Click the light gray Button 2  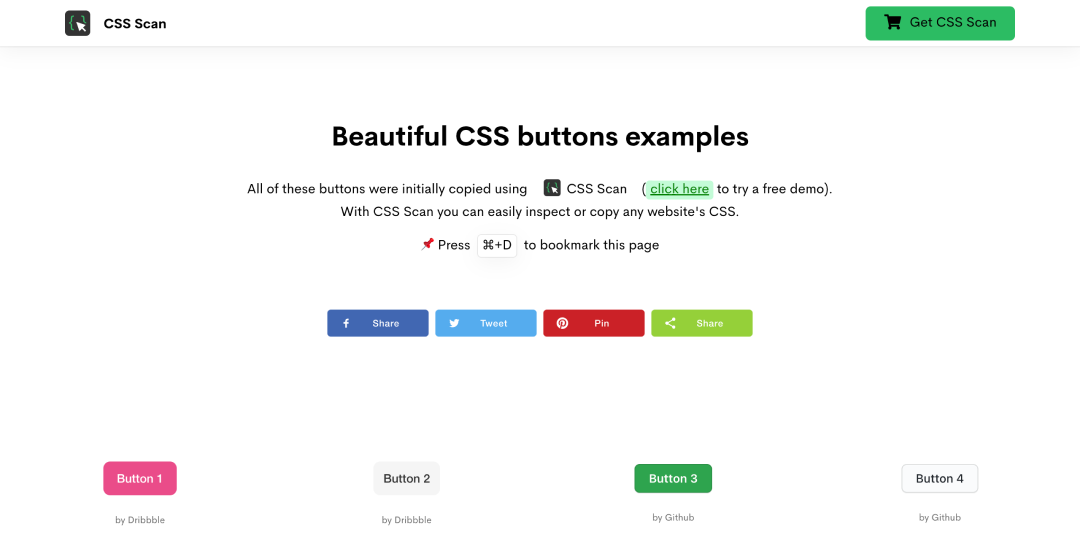tap(406, 478)
